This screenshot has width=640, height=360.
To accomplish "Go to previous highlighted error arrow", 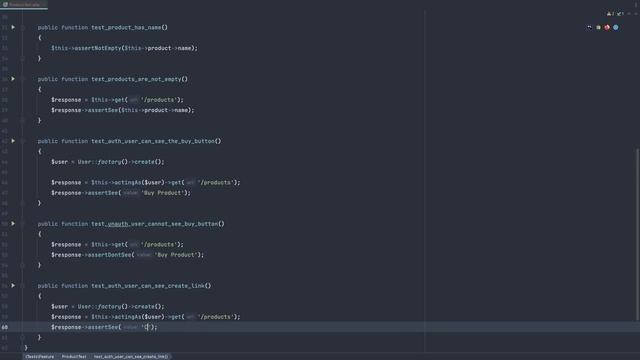I will pyautogui.click(x=629, y=14).
